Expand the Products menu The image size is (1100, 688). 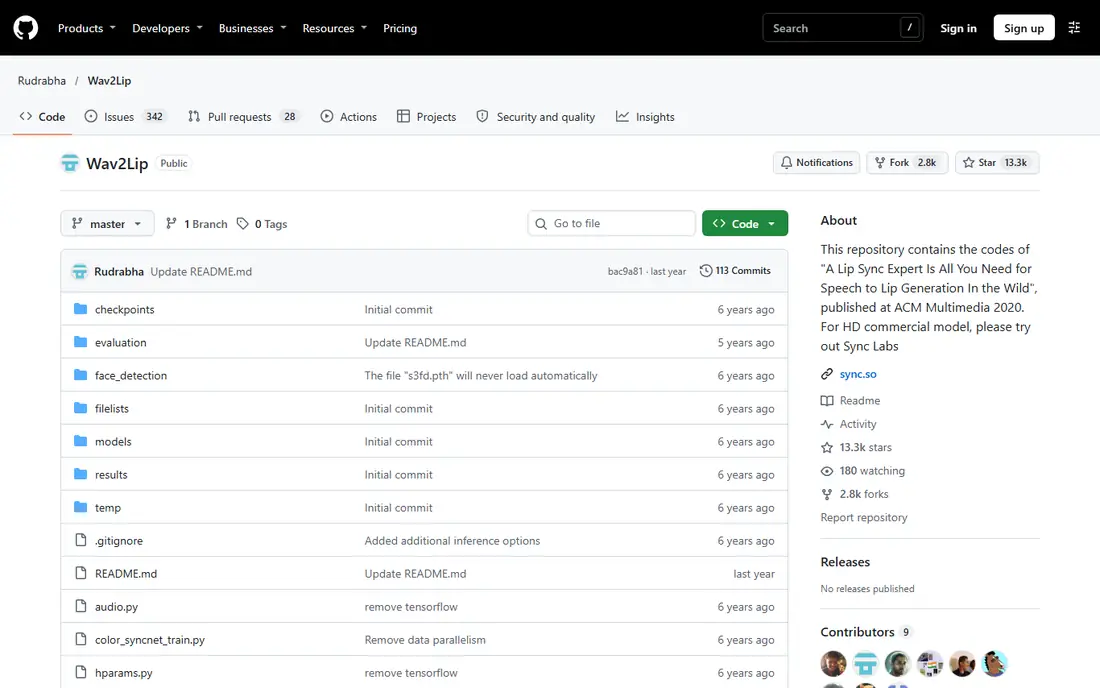[x=86, y=28]
